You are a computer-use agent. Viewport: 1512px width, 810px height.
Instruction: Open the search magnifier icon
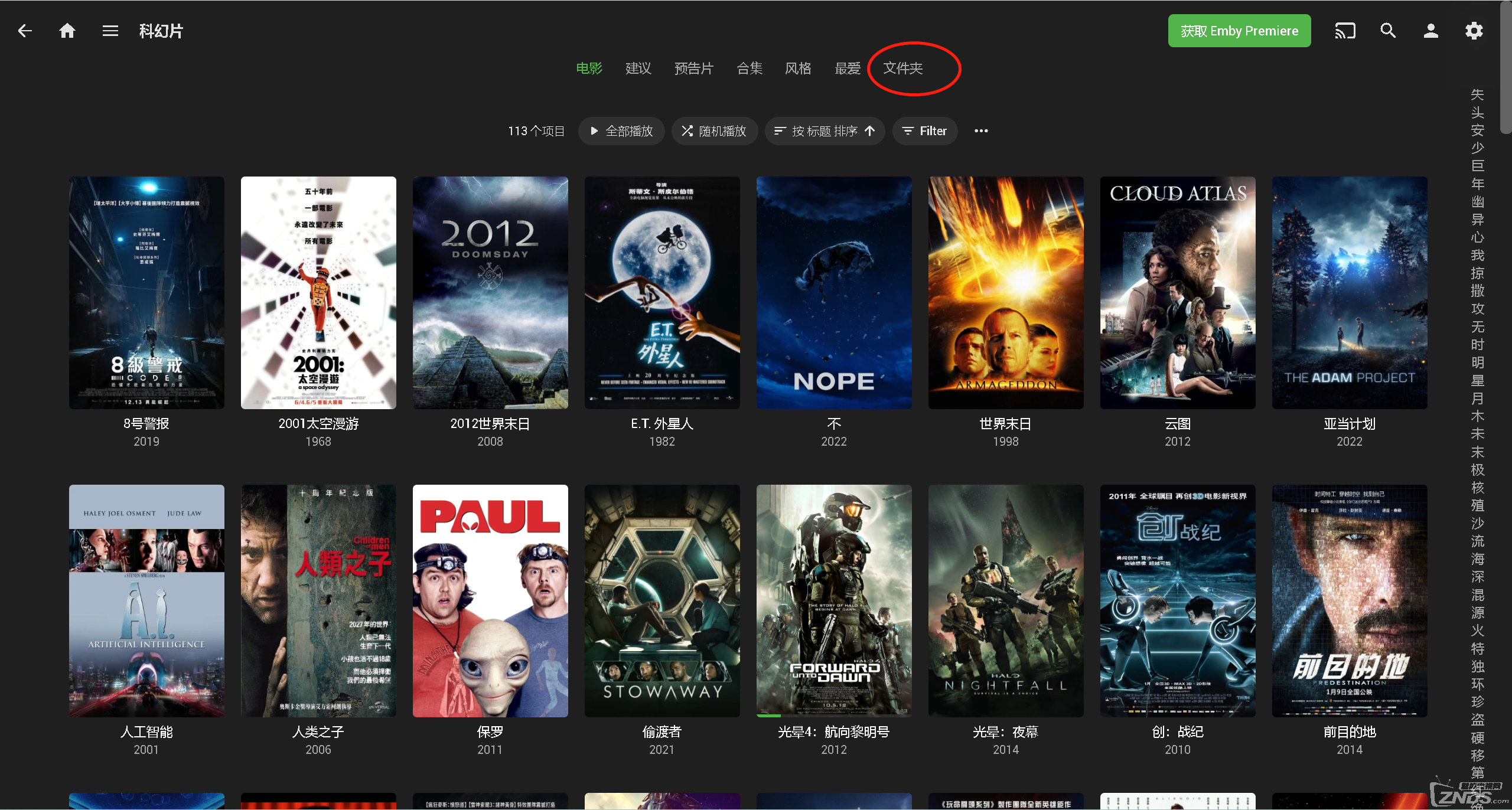coord(1388,31)
